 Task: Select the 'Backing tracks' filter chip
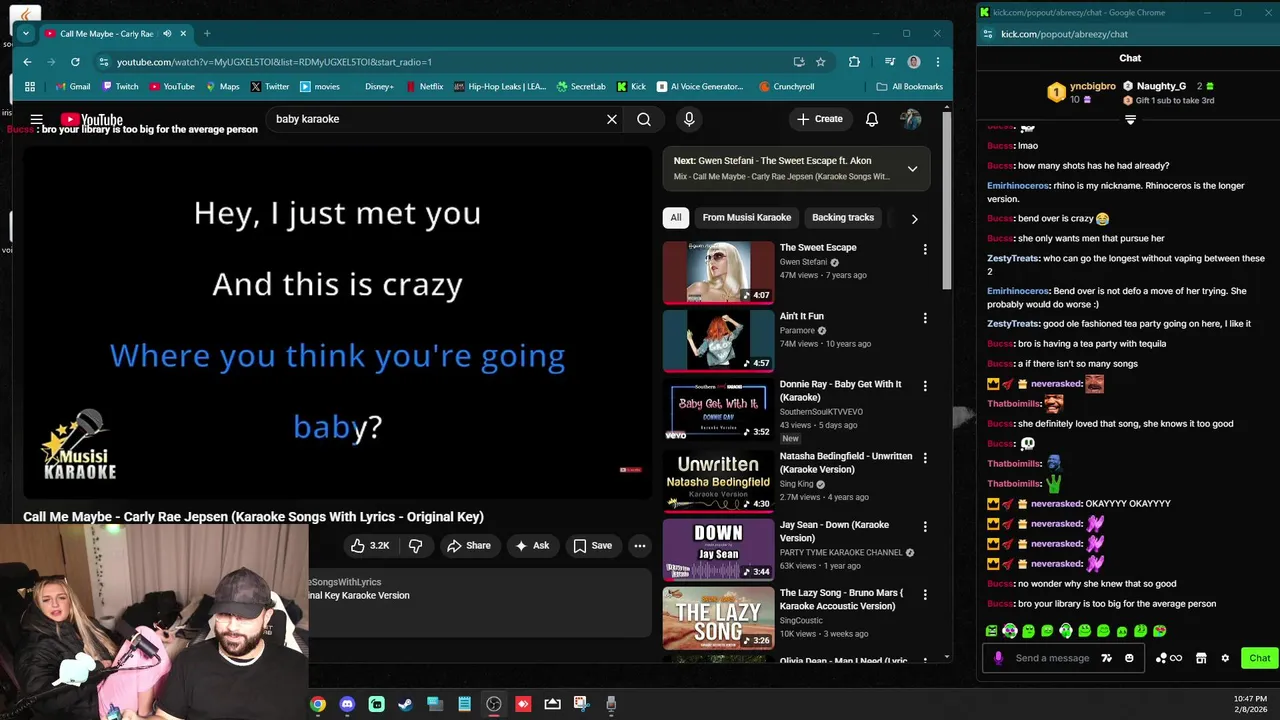[843, 217]
